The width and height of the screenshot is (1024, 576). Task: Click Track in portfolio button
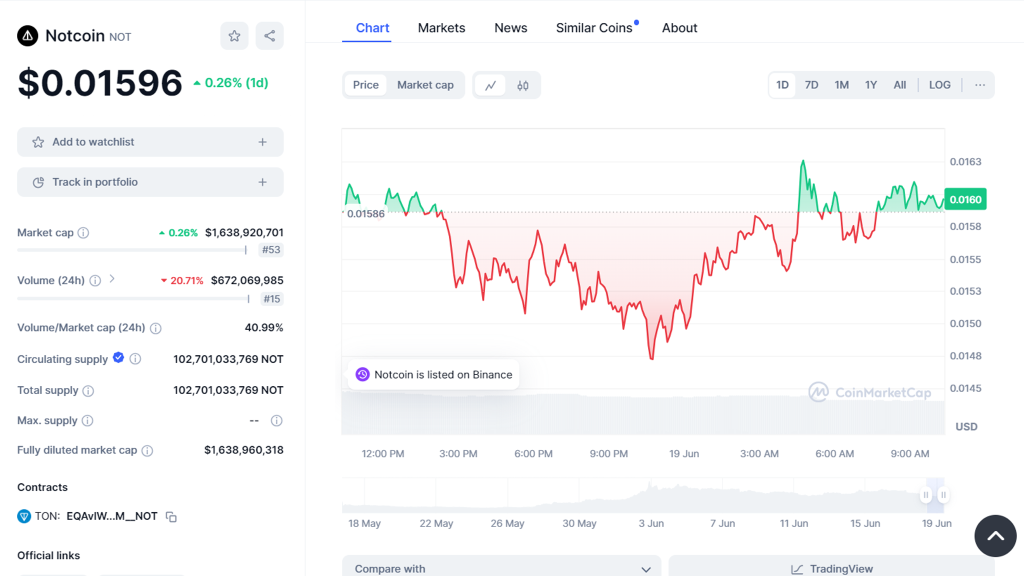[x=150, y=182]
